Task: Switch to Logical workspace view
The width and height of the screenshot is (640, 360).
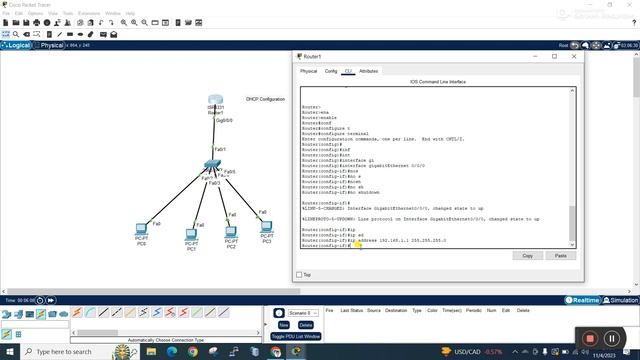Action: coord(16,45)
